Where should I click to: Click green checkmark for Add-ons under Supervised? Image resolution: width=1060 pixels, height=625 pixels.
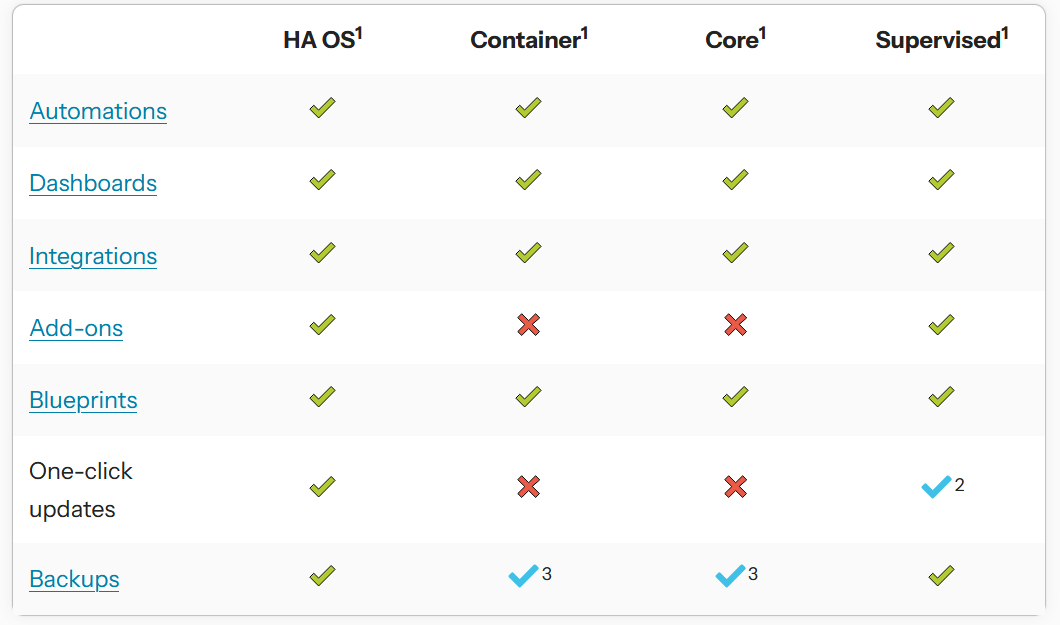941,324
